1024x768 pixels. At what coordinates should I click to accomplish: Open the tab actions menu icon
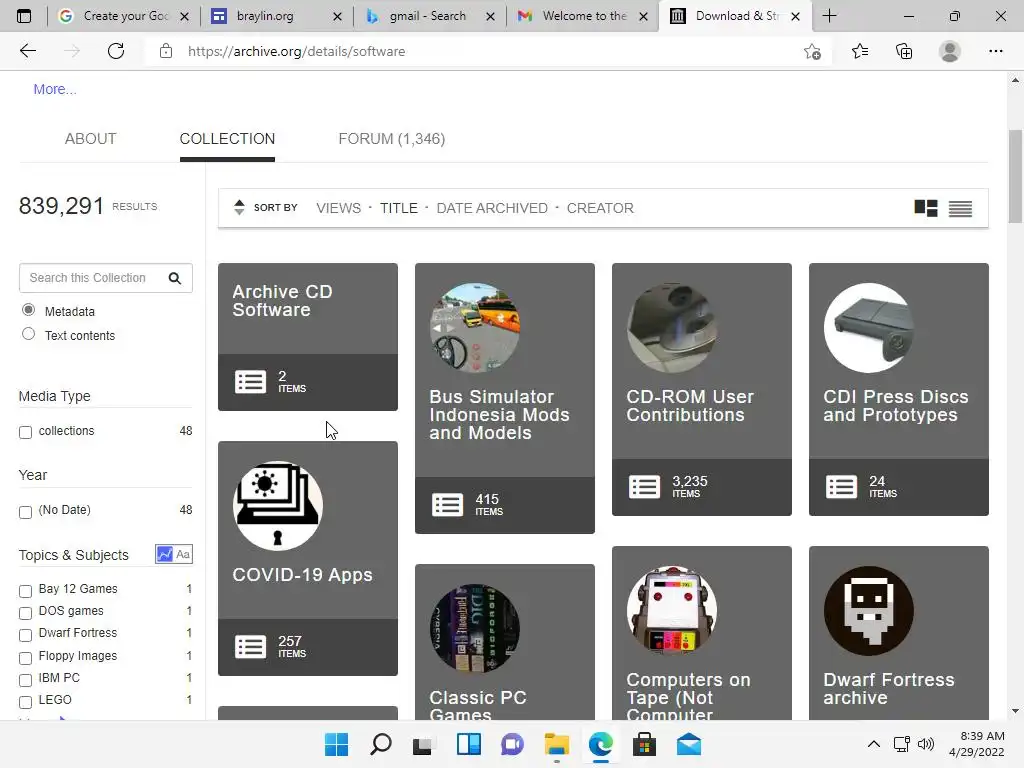click(x=24, y=16)
